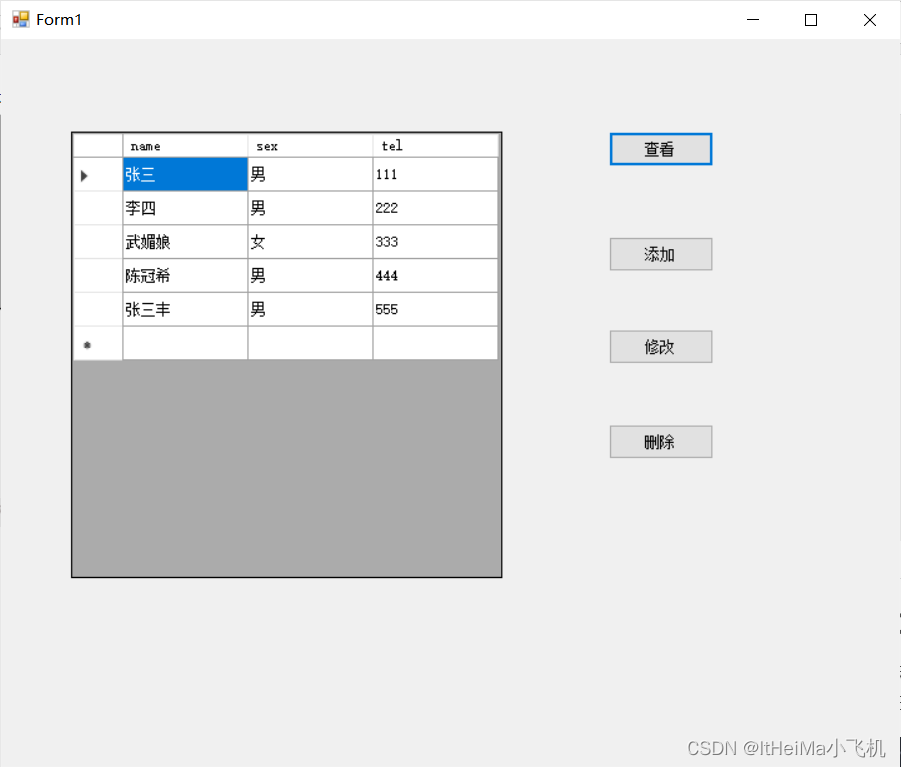This screenshot has height=767, width=901.
Task: Select the cell containing 张三
Action: 185,174
